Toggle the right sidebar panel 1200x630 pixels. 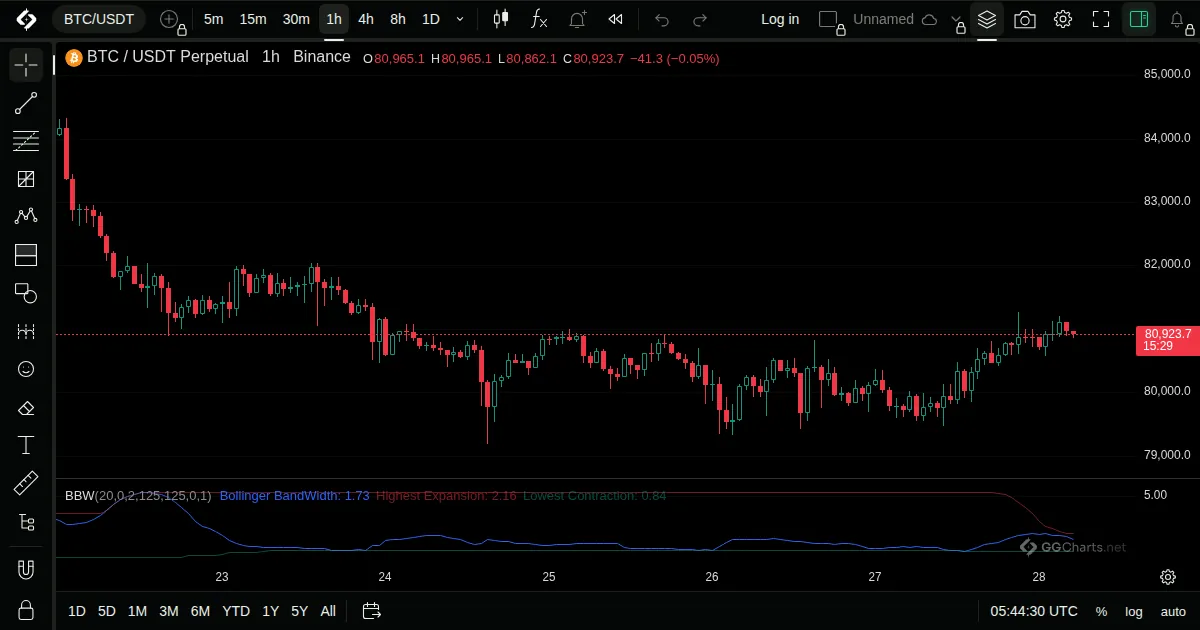(x=1138, y=19)
